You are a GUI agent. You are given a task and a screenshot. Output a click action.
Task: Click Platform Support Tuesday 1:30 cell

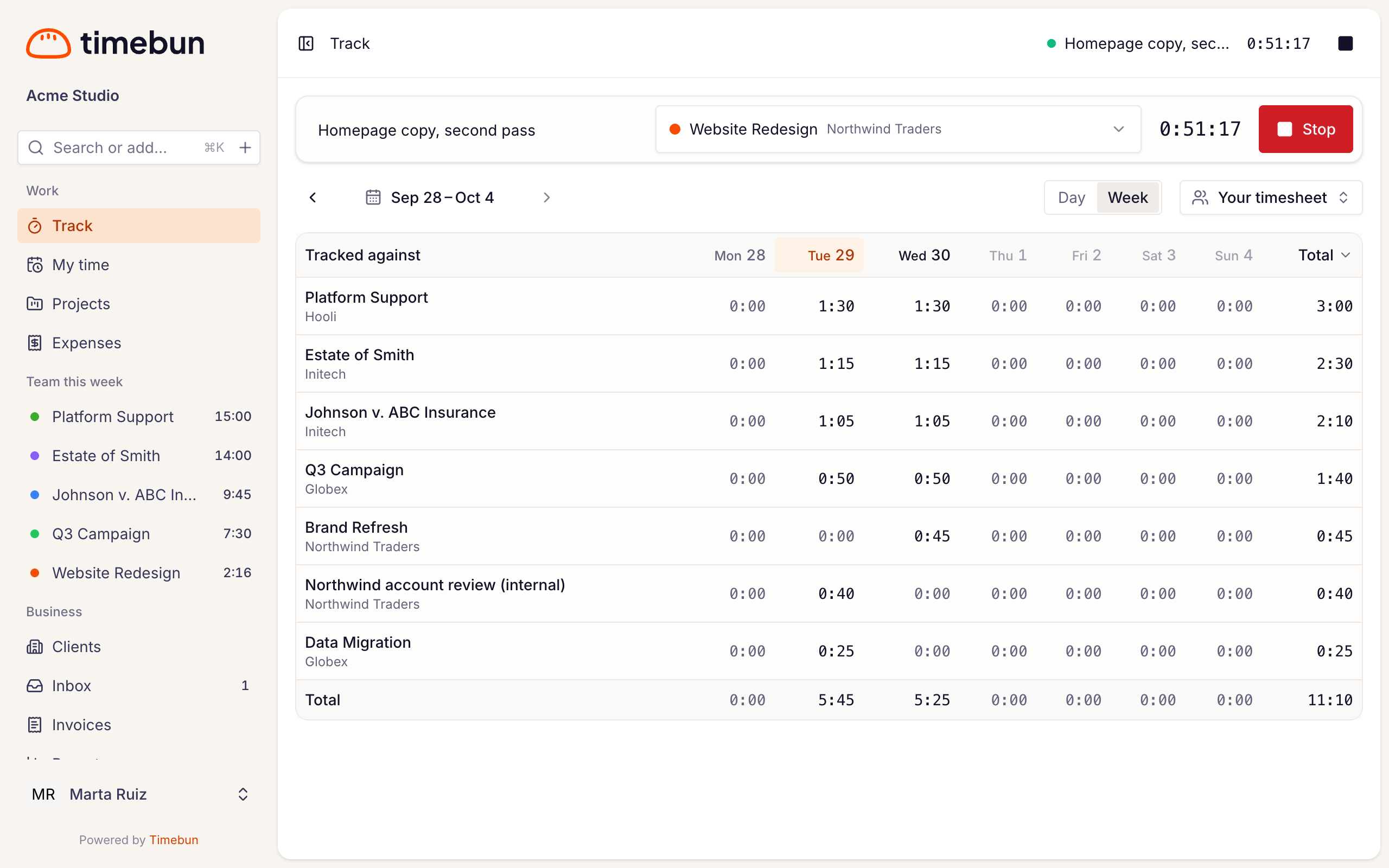point(836,306)
